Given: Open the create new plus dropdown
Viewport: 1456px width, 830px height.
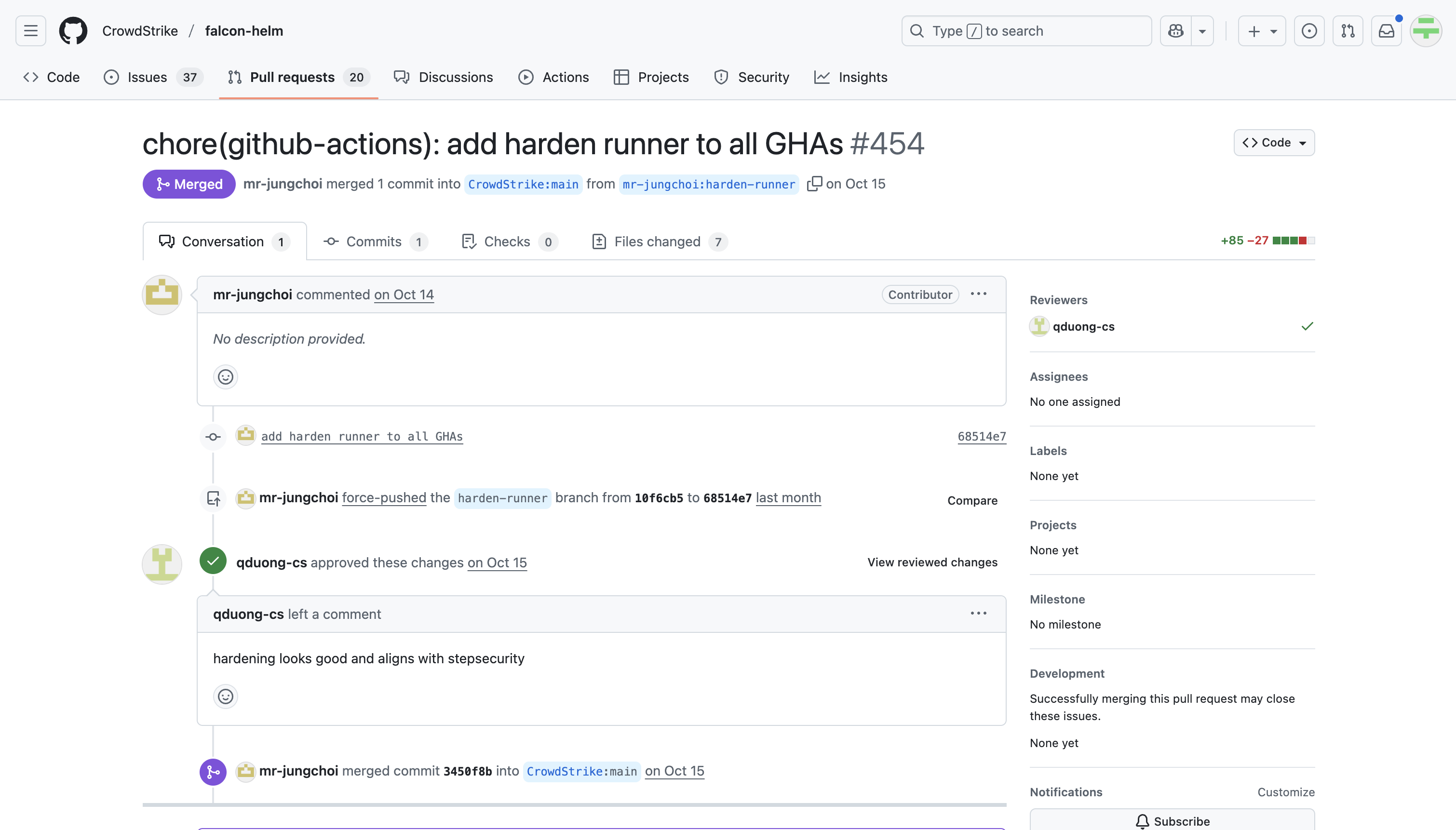Looking at the screenshot, I should pos(1261,31).
